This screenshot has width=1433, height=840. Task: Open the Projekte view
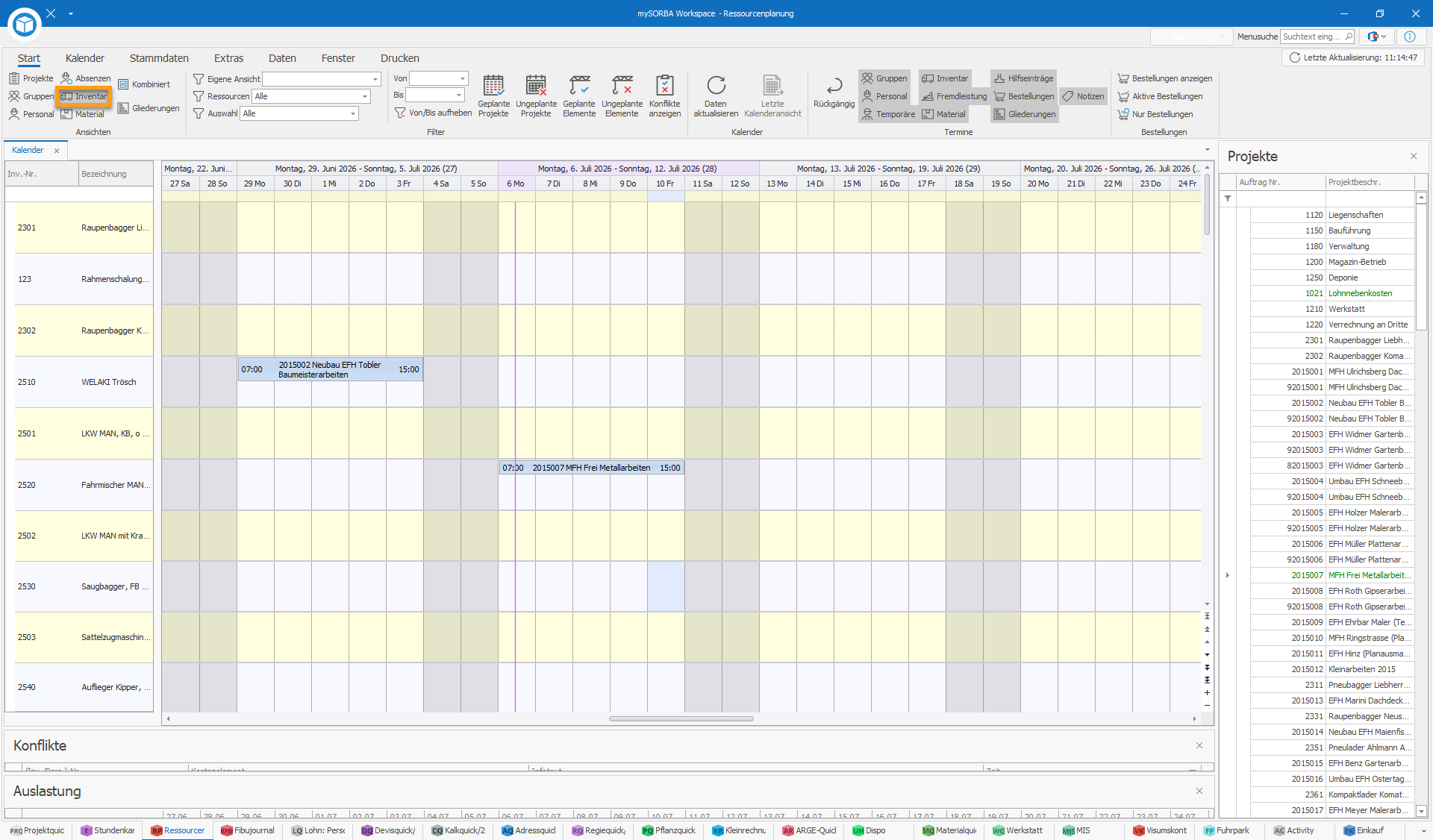point(31,78)
